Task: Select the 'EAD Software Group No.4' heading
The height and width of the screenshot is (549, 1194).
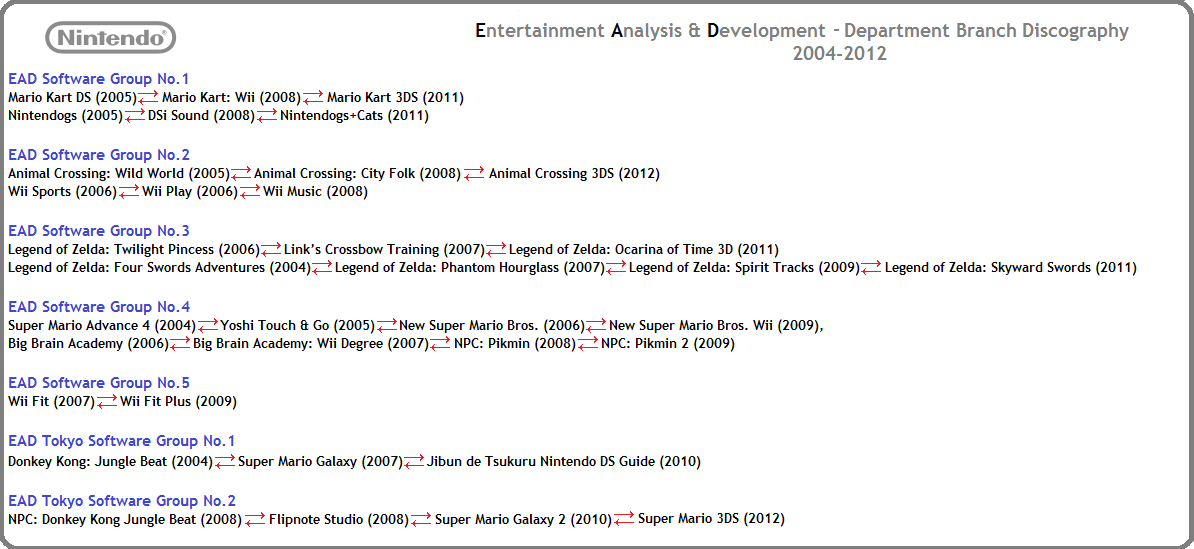Action: [99, 307]
